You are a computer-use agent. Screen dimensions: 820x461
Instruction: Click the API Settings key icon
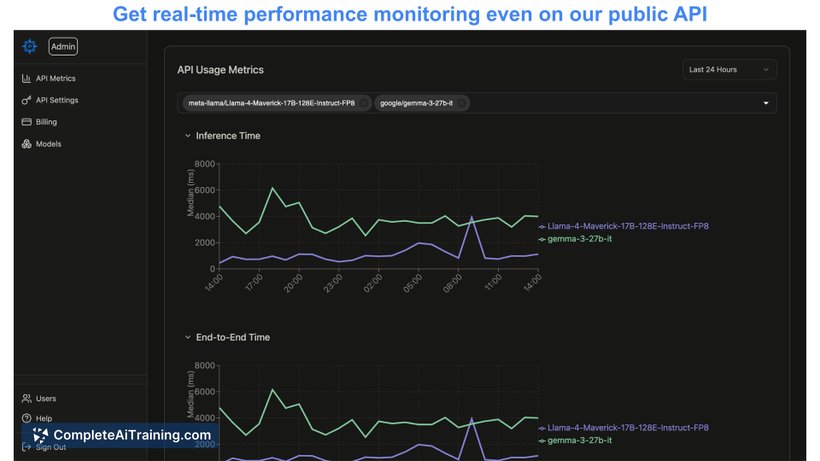(x=26, y=100)
